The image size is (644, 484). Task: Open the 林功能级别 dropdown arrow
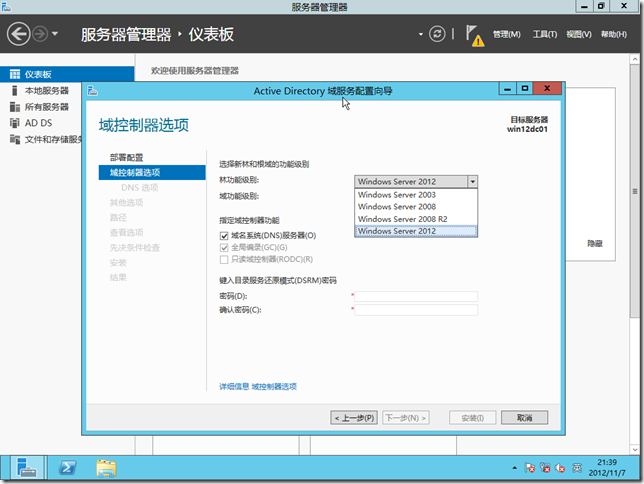point(472,181)
